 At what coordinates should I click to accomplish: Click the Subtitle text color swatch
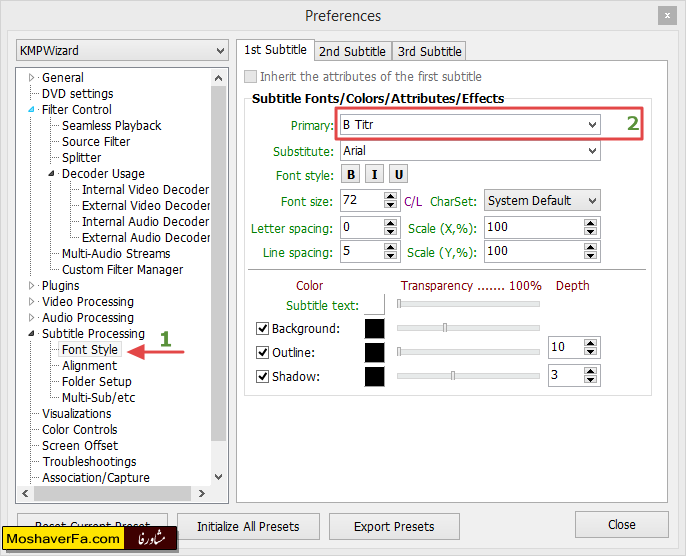point(375,304)
